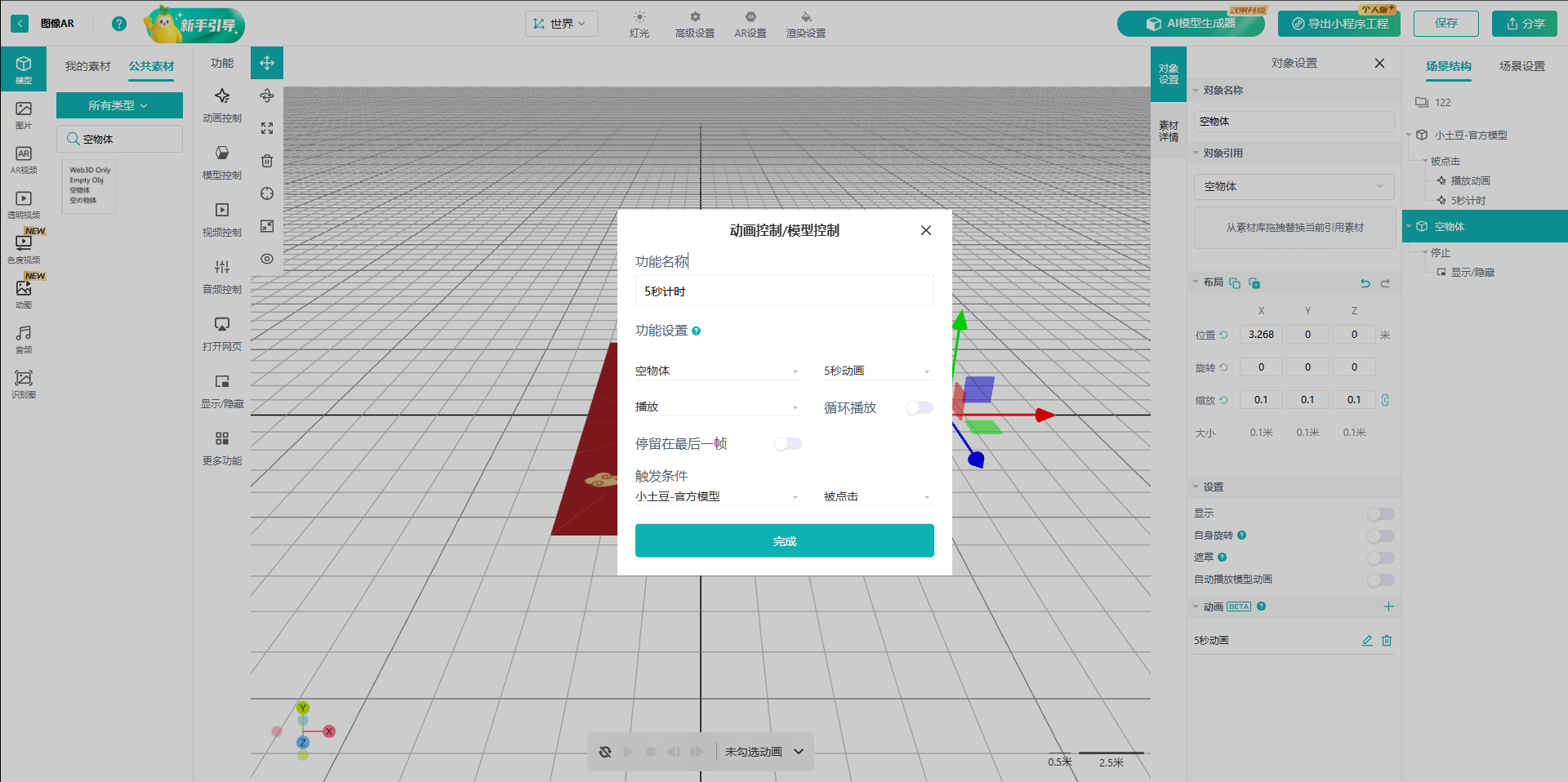Screen dimensions: 1568x782
Task: Add a new animation with plus icon
Action: [1388, 606]
